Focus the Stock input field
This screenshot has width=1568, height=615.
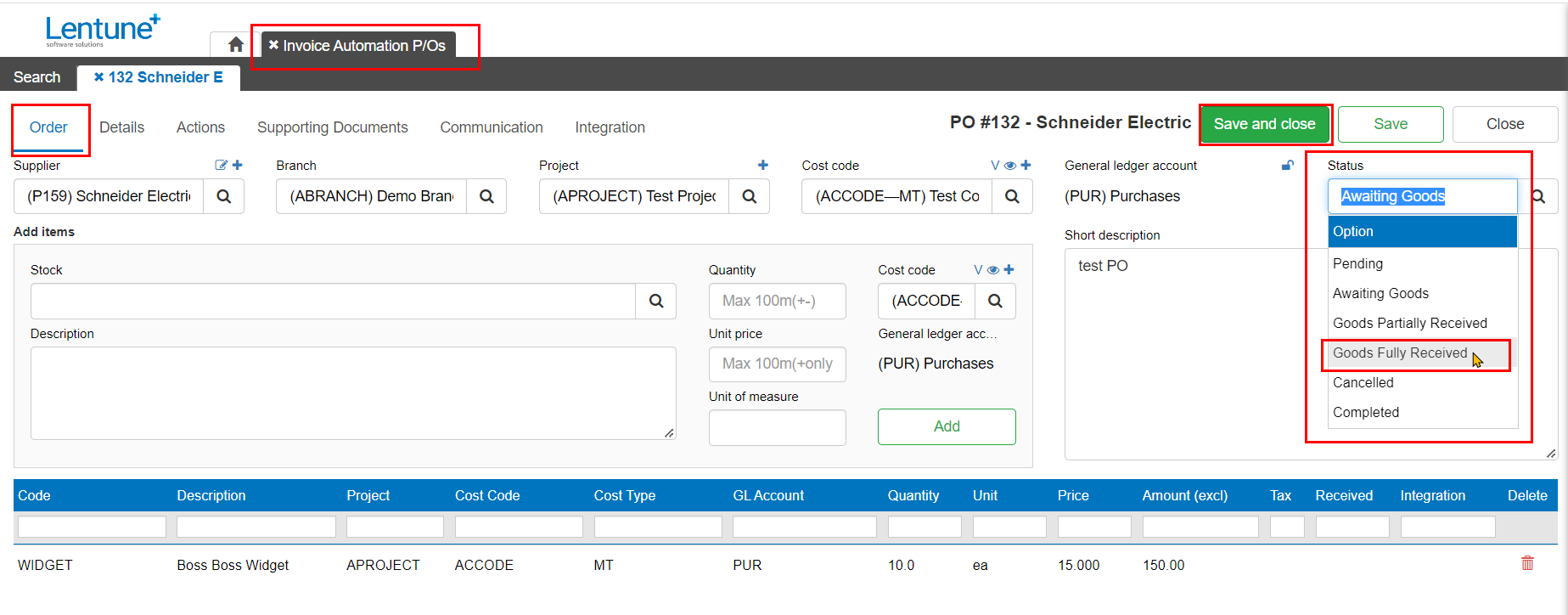click(333, 301)
